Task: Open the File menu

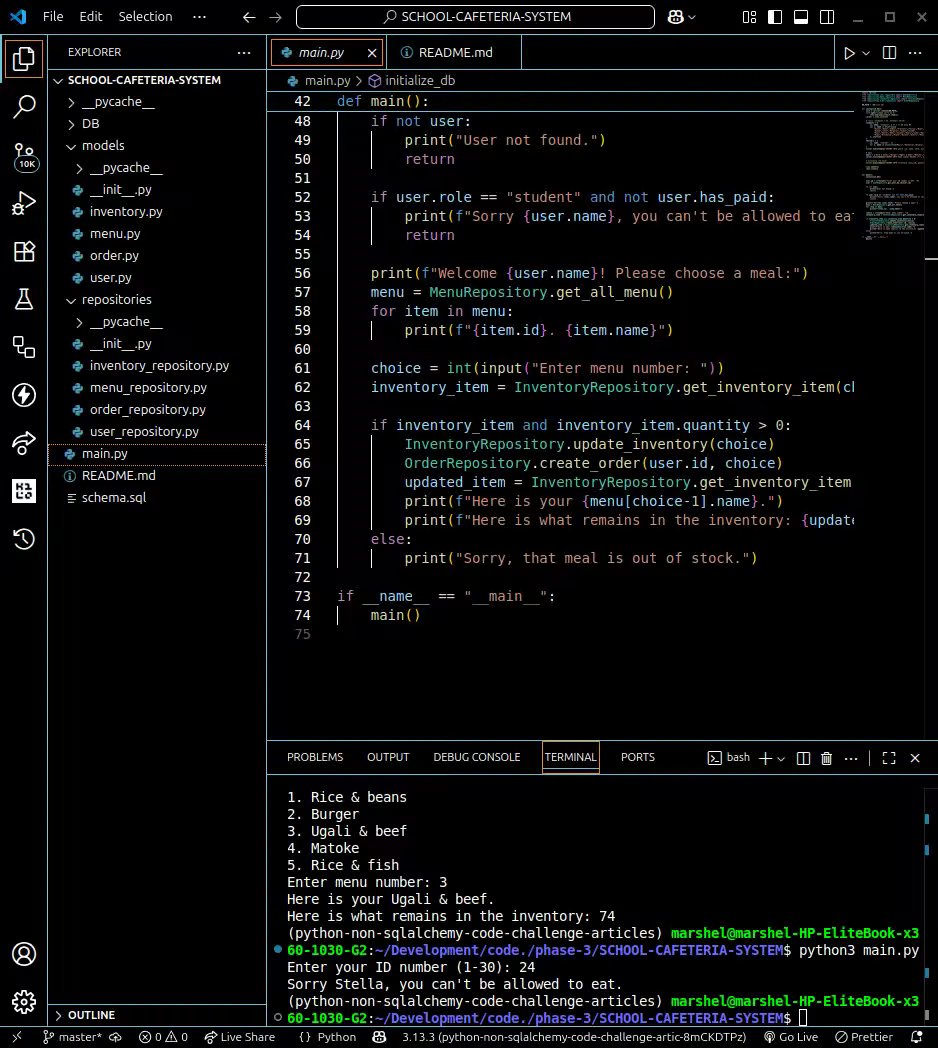Action: tap(53, 17)
